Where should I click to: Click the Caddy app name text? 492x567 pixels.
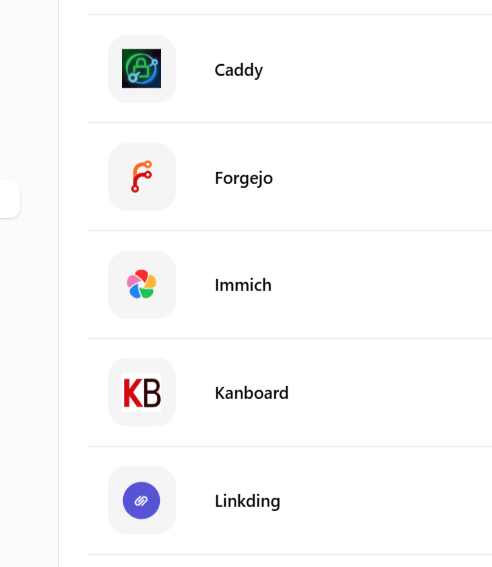(x=239, y=70)
